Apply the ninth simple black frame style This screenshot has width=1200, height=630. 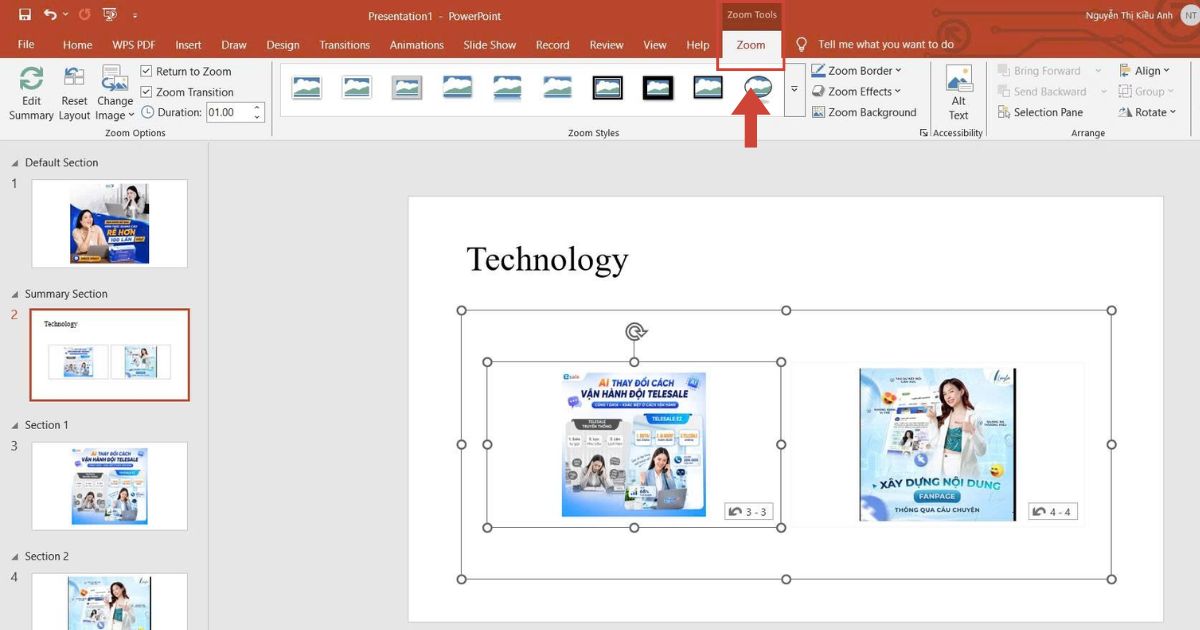coord(708,88)
